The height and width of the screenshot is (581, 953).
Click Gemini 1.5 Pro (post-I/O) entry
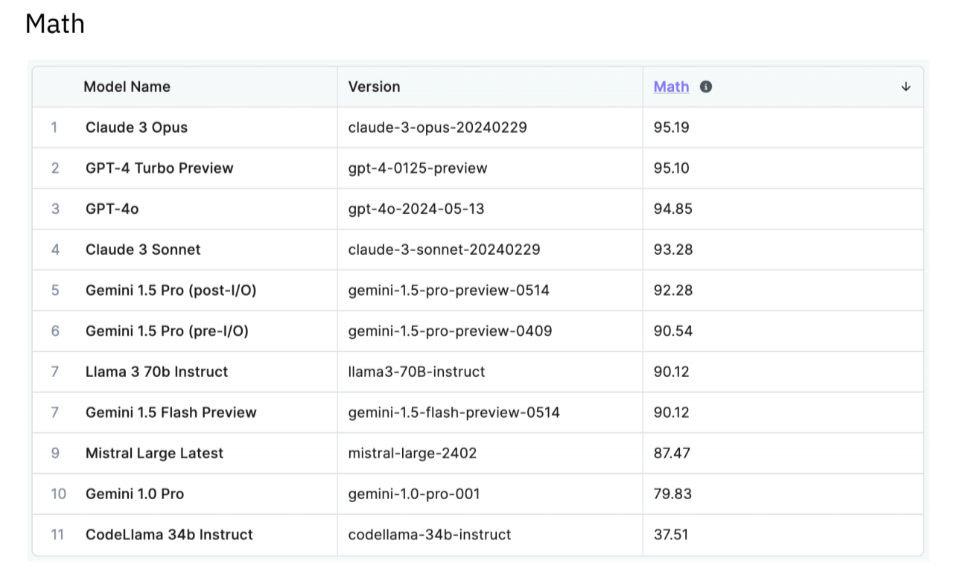coord(171,290)
